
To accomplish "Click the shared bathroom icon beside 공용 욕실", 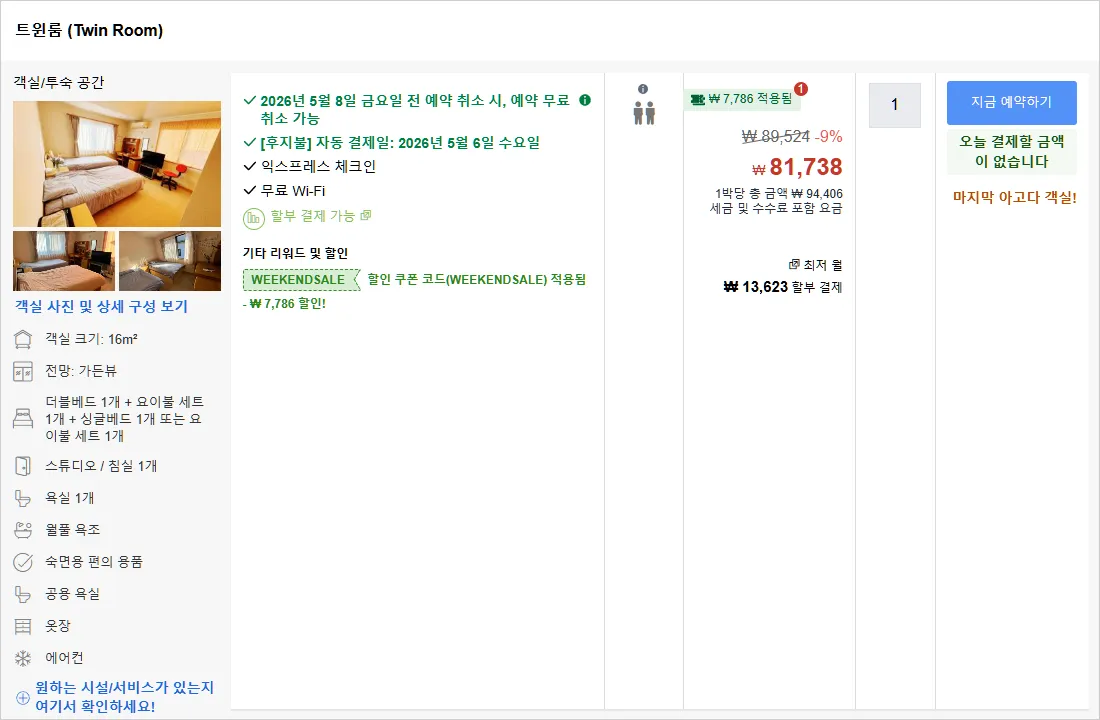I will (x=23, y=594).
